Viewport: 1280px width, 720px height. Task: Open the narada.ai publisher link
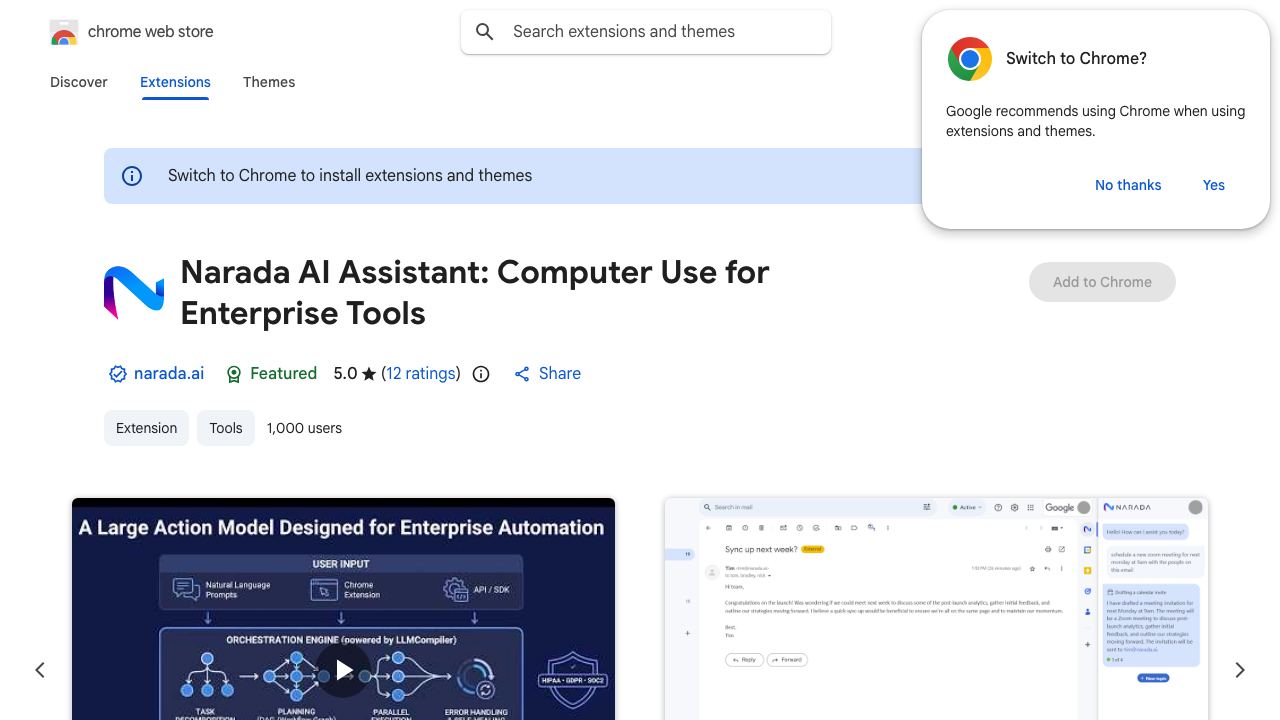point(169,374)
